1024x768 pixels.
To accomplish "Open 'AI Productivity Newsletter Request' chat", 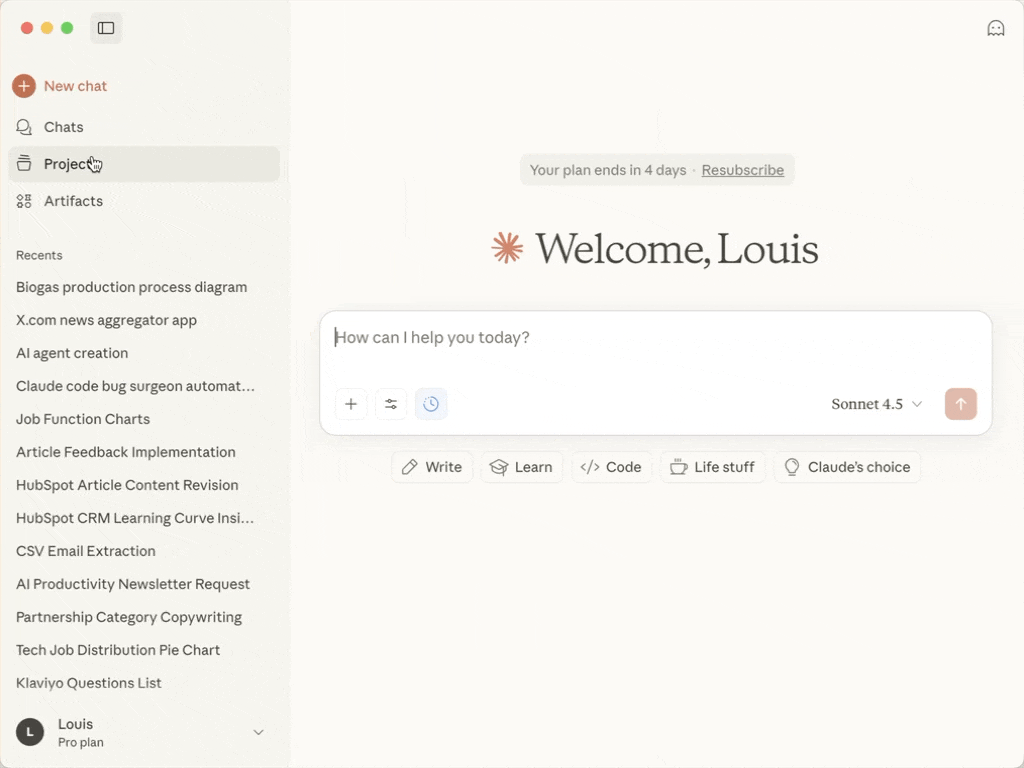I will click(x=133, y=584).
